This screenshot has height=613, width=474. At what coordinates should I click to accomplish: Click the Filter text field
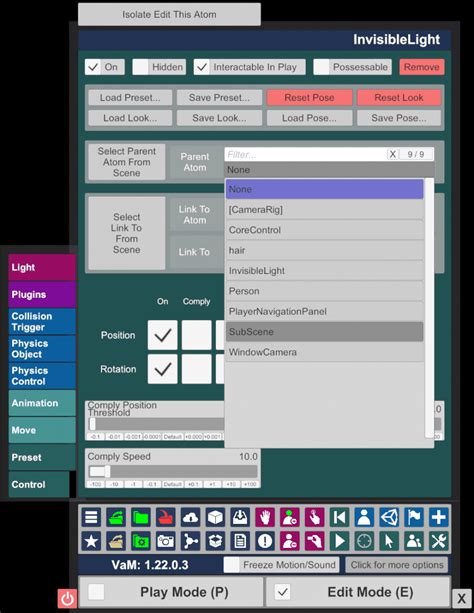(306, 154)
